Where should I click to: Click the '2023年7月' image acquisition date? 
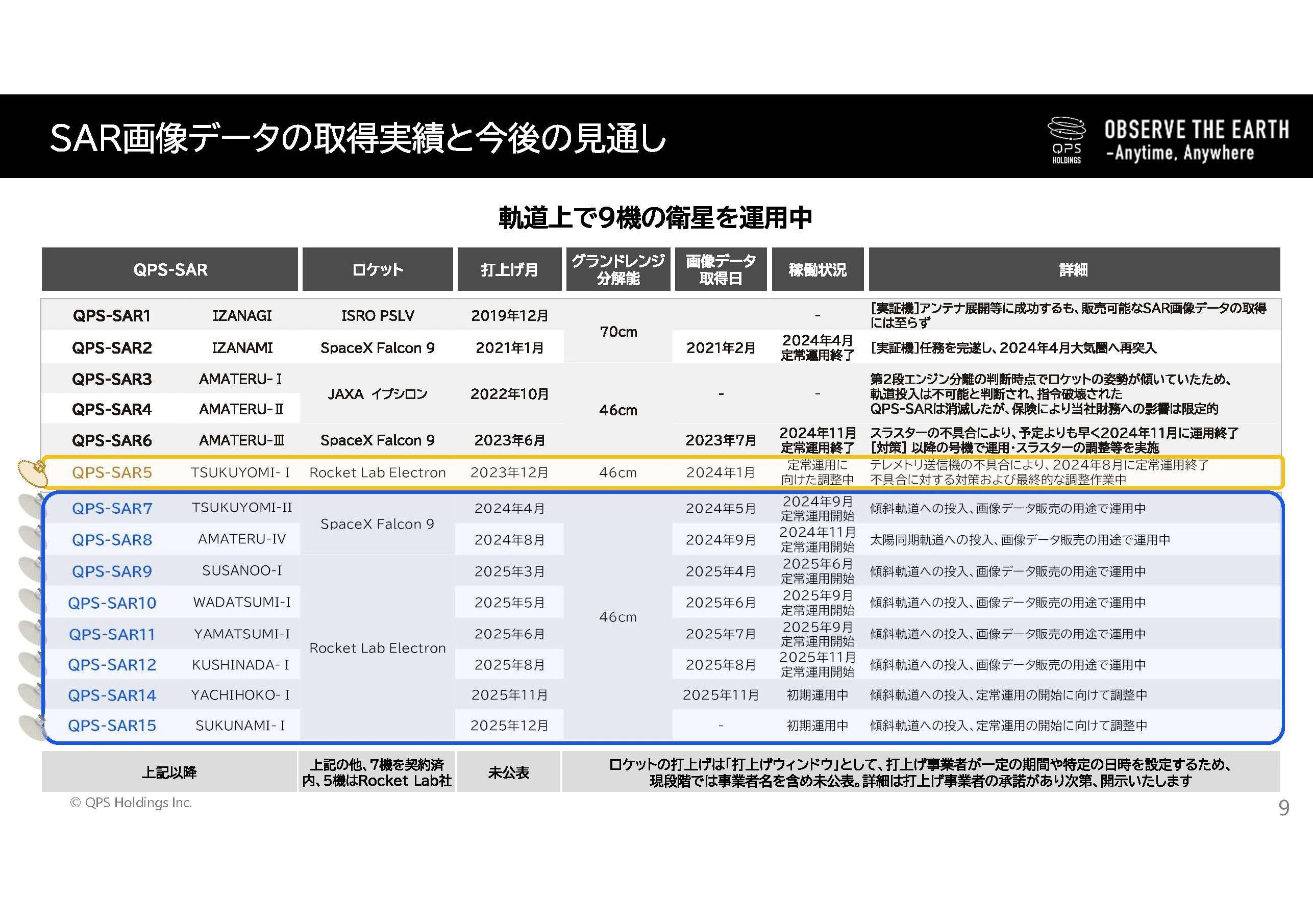click(x=721, y=440)
